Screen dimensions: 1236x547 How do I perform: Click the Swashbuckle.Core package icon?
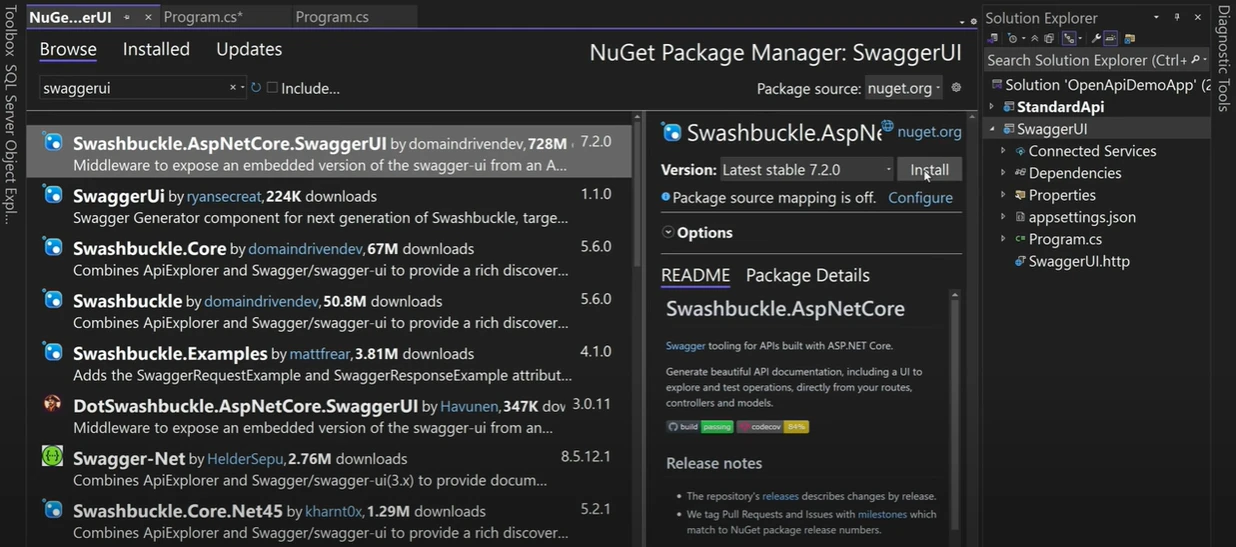coord(53,247)
